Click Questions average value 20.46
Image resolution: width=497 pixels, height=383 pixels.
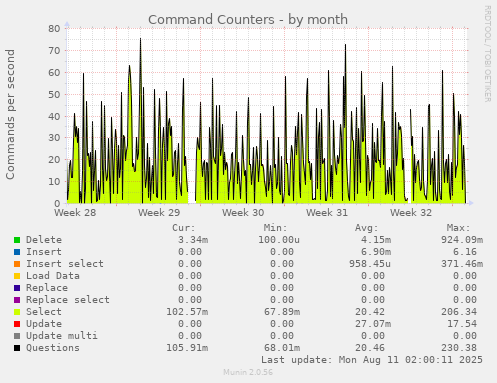click(370, 348)
